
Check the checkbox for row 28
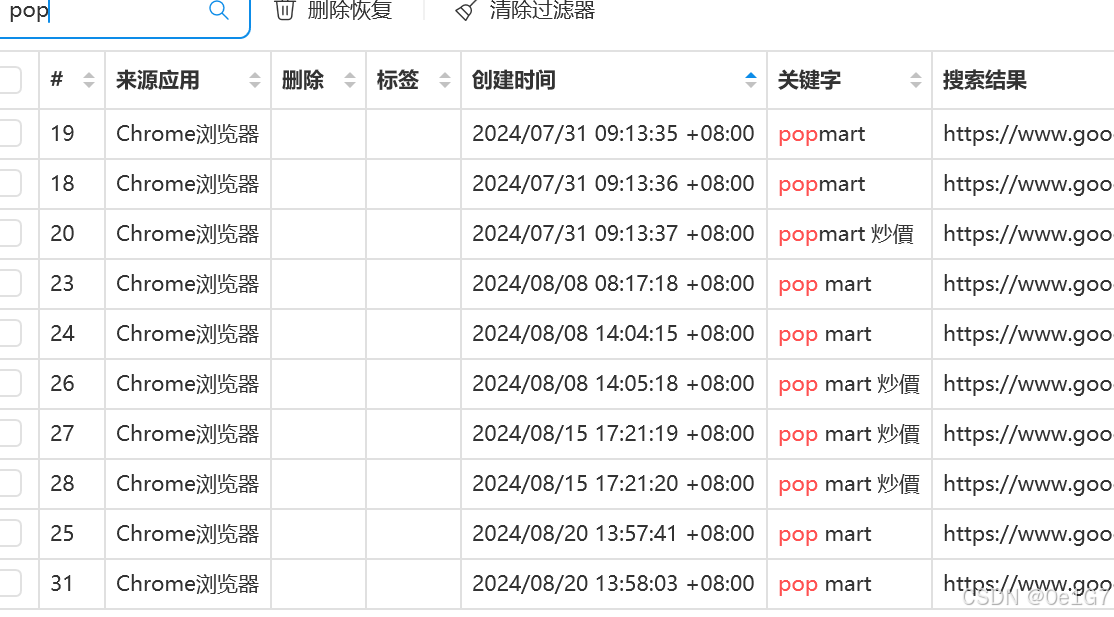pyautogui.click(x=9, y=483)
